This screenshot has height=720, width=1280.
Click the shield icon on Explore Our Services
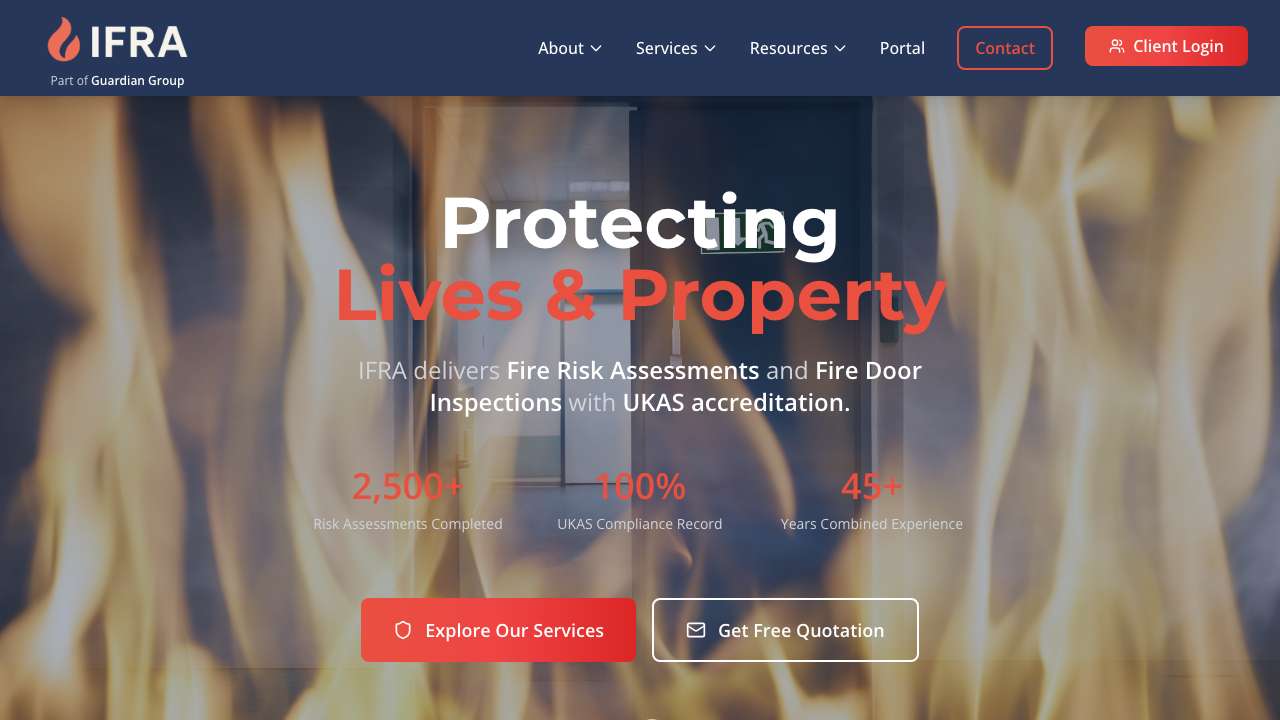[403, 630]
